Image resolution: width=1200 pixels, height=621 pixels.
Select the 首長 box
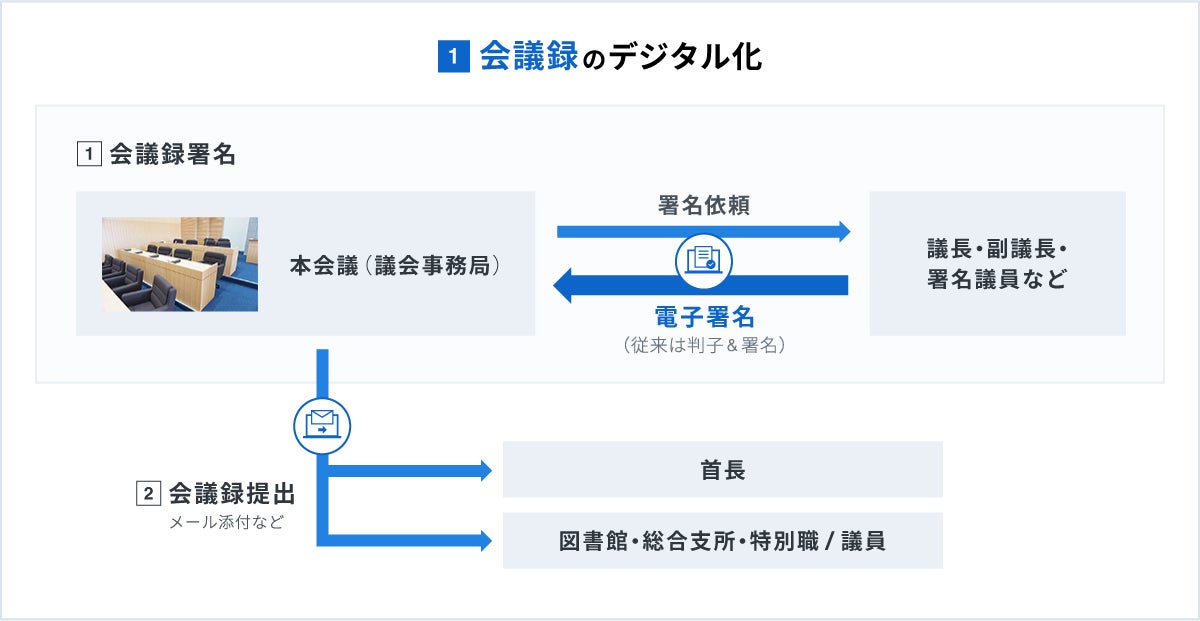[x=722, y=470]
